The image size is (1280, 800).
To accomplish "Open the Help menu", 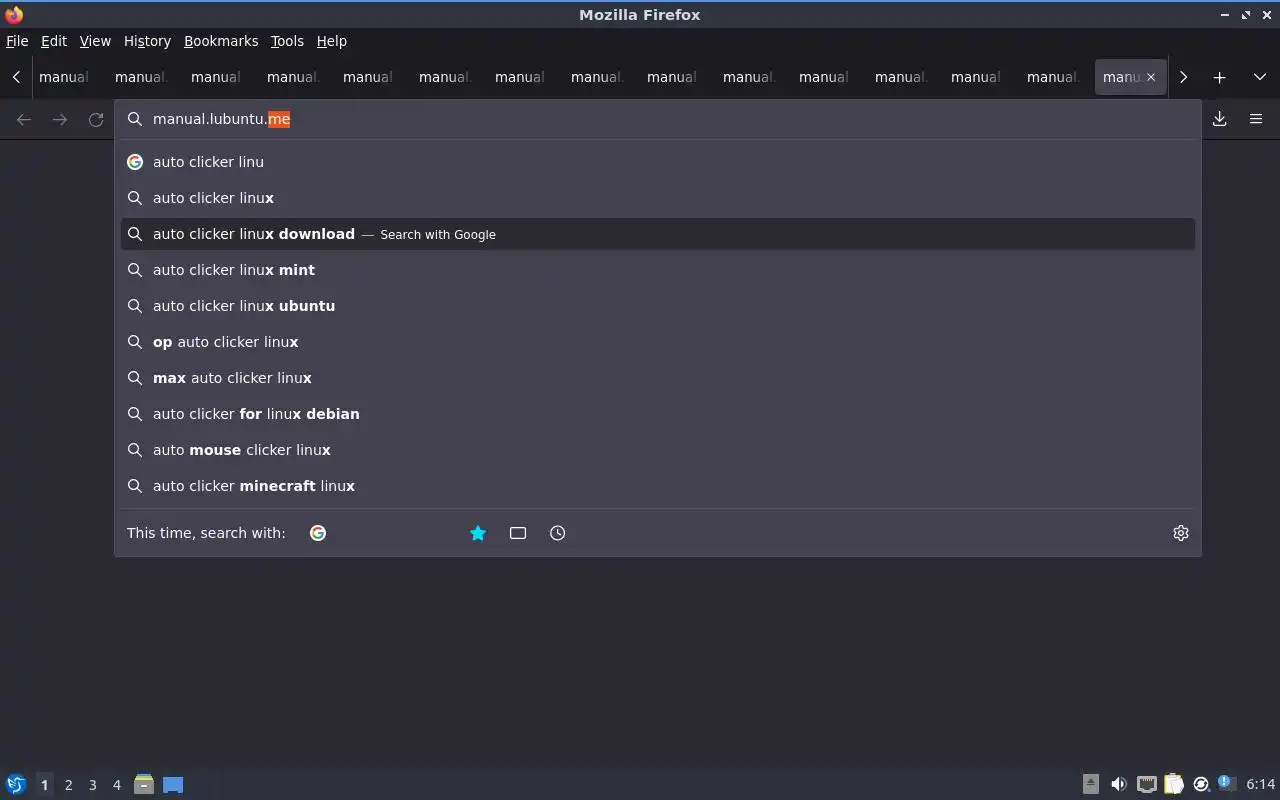I will coord(331,41).
